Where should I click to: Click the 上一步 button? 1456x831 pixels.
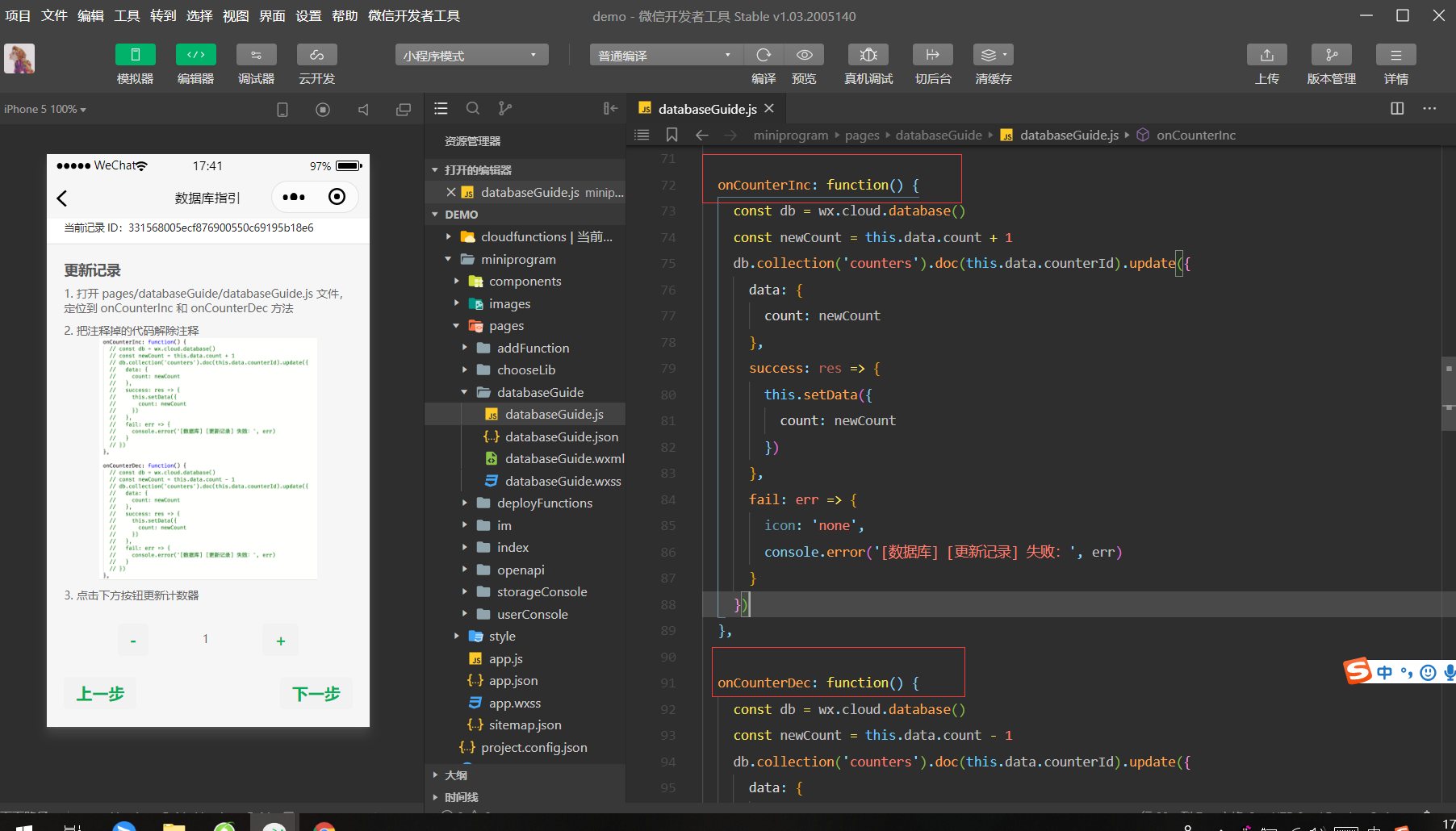(x=100, y=694)
